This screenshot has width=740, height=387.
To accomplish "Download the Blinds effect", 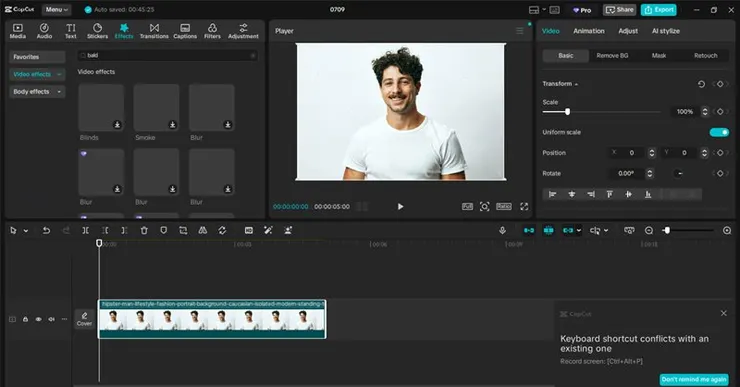I will click(x=117, y=125).
